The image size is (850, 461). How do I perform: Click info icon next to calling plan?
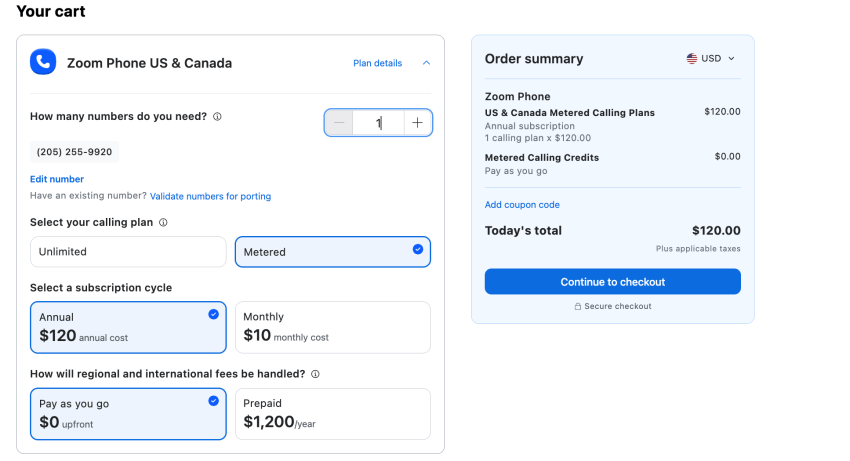[x=163, y=222]
